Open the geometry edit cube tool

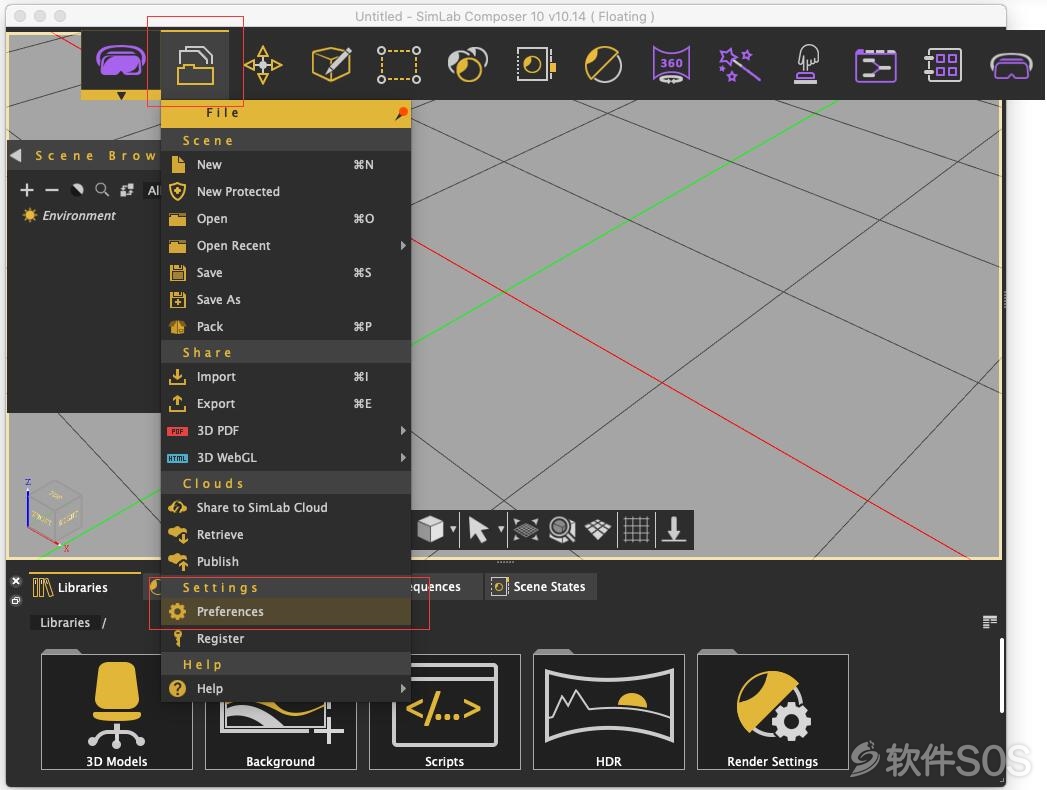(x=331, y=64)
